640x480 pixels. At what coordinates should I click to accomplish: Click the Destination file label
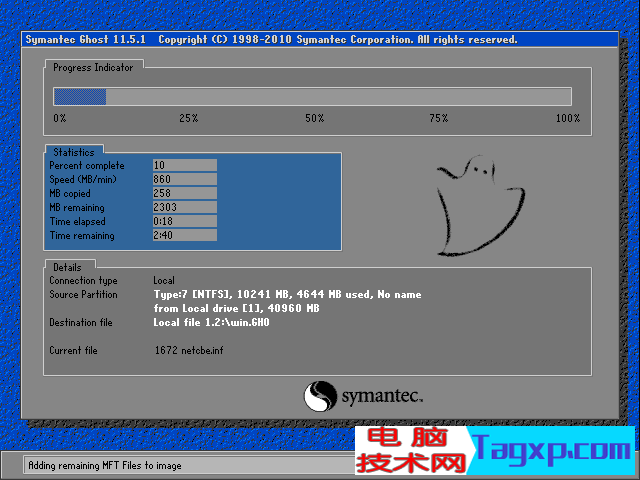click(x=81, y=322)
